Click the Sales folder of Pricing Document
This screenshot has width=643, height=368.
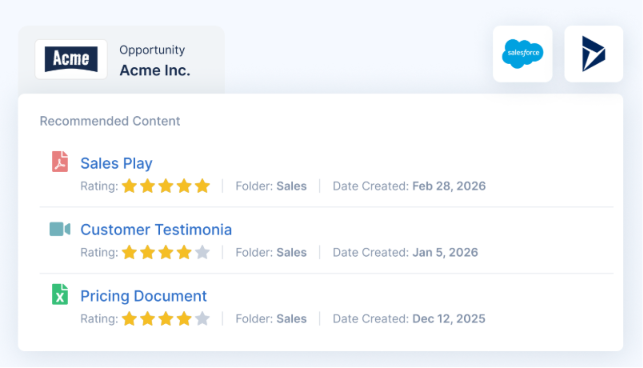(292, 319)
